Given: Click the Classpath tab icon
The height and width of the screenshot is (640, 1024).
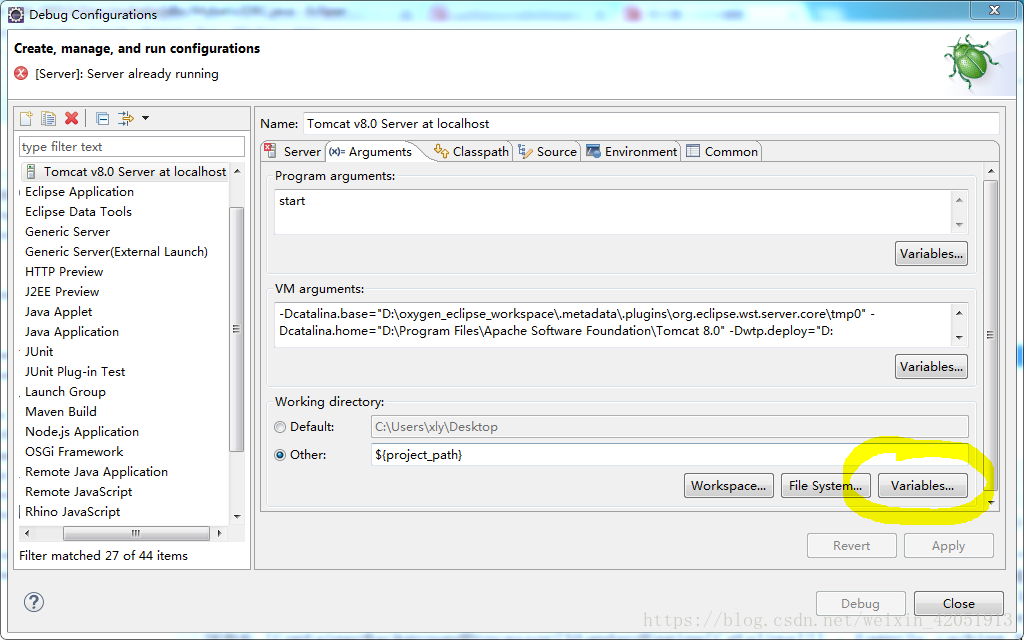Looking at the screenshot, I should point(441,152).
